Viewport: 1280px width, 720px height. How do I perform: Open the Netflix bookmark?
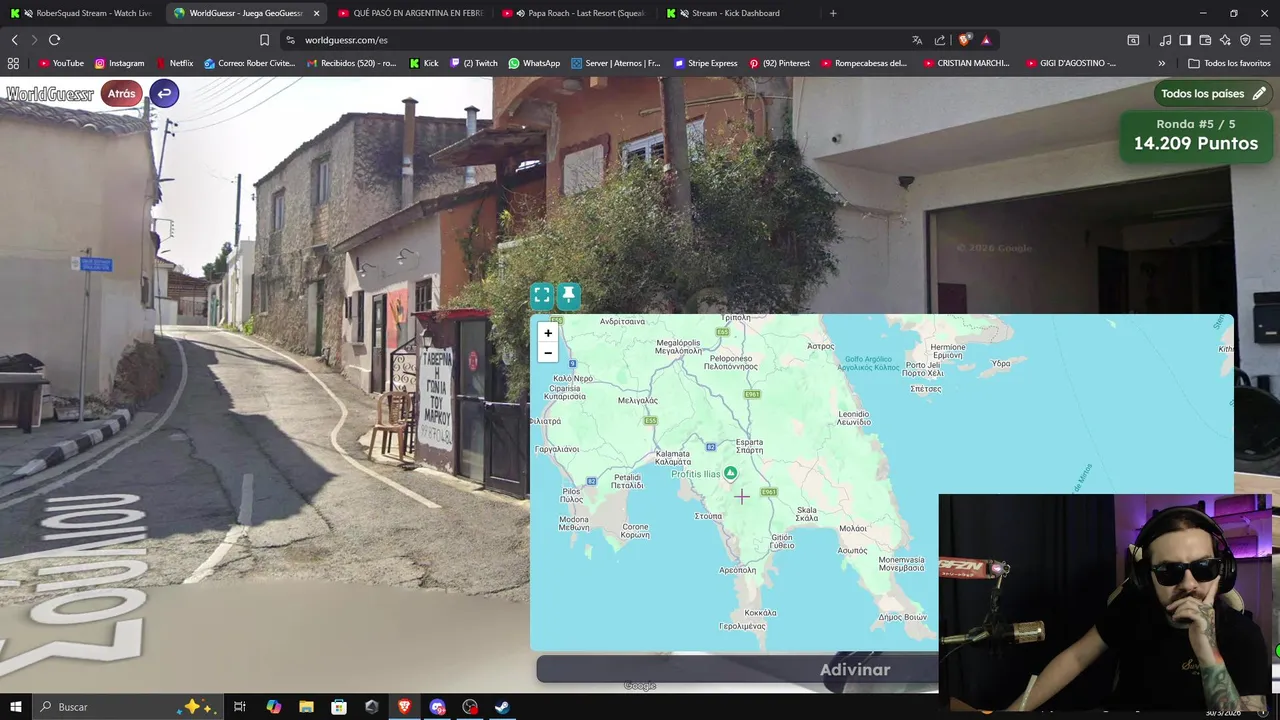(175, 63)
